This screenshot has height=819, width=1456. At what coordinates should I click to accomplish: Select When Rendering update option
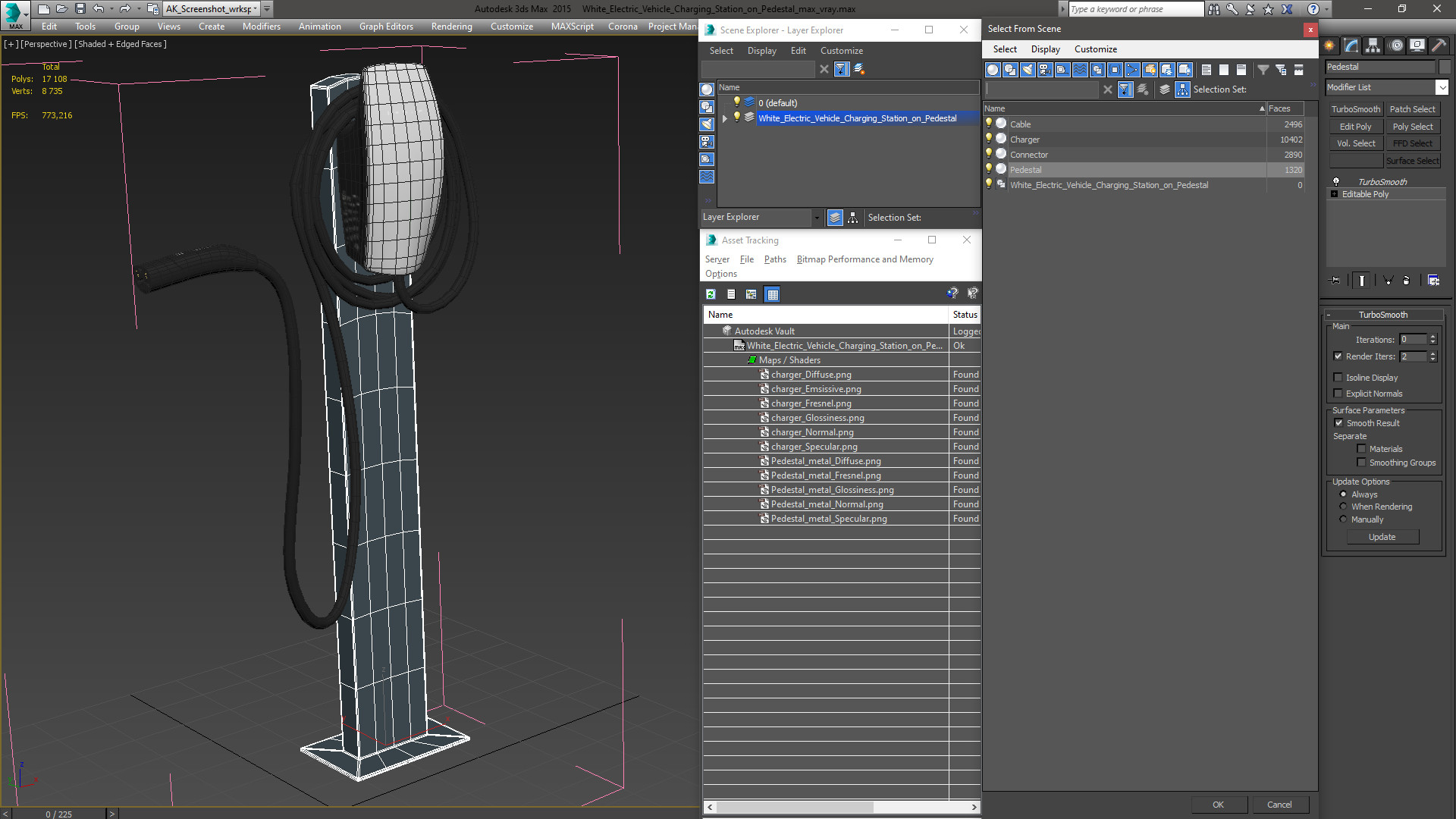1343,507
